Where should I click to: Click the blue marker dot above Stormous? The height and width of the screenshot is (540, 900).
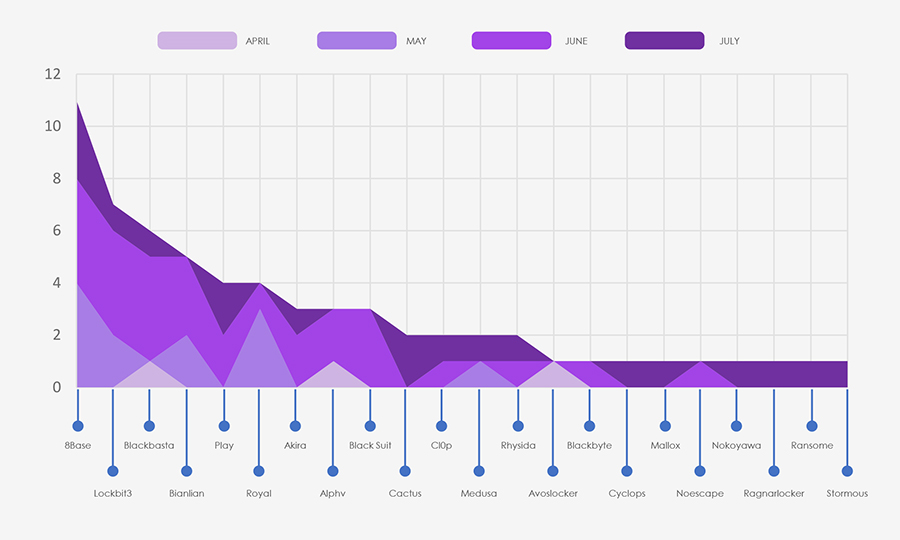click(x=847, y=471)
